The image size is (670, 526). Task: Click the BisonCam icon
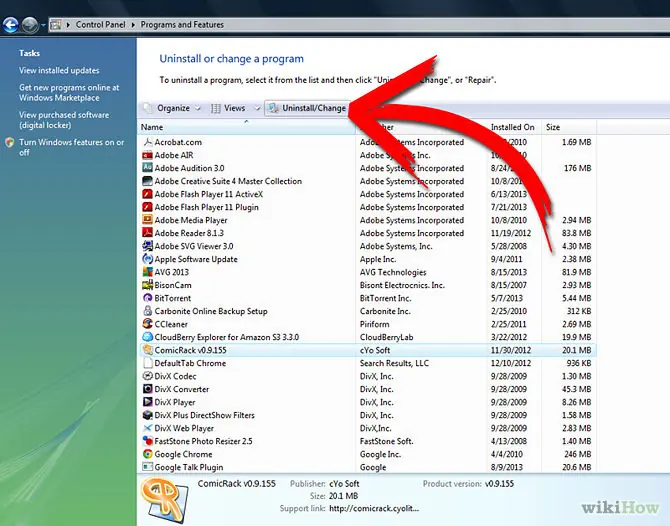(147, 285)
